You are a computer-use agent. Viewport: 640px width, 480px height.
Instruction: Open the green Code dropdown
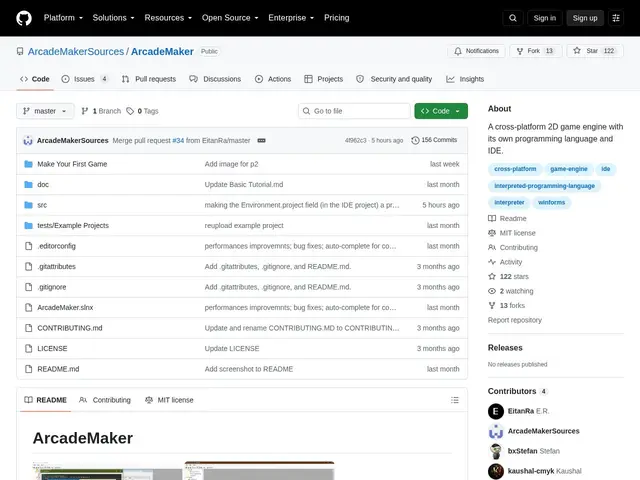click(441, 111)
